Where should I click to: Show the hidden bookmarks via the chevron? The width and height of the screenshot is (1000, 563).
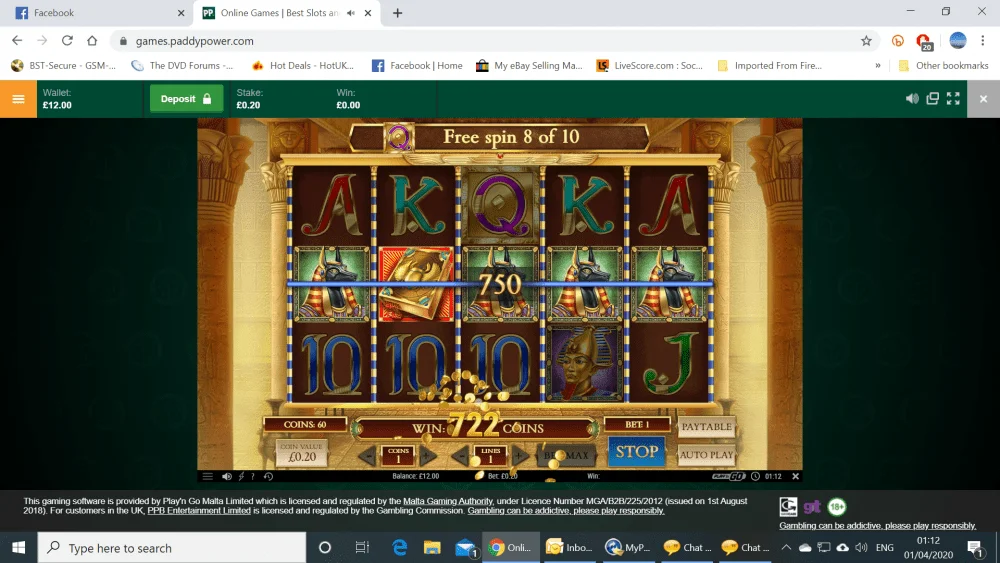[x=878, y=66]
